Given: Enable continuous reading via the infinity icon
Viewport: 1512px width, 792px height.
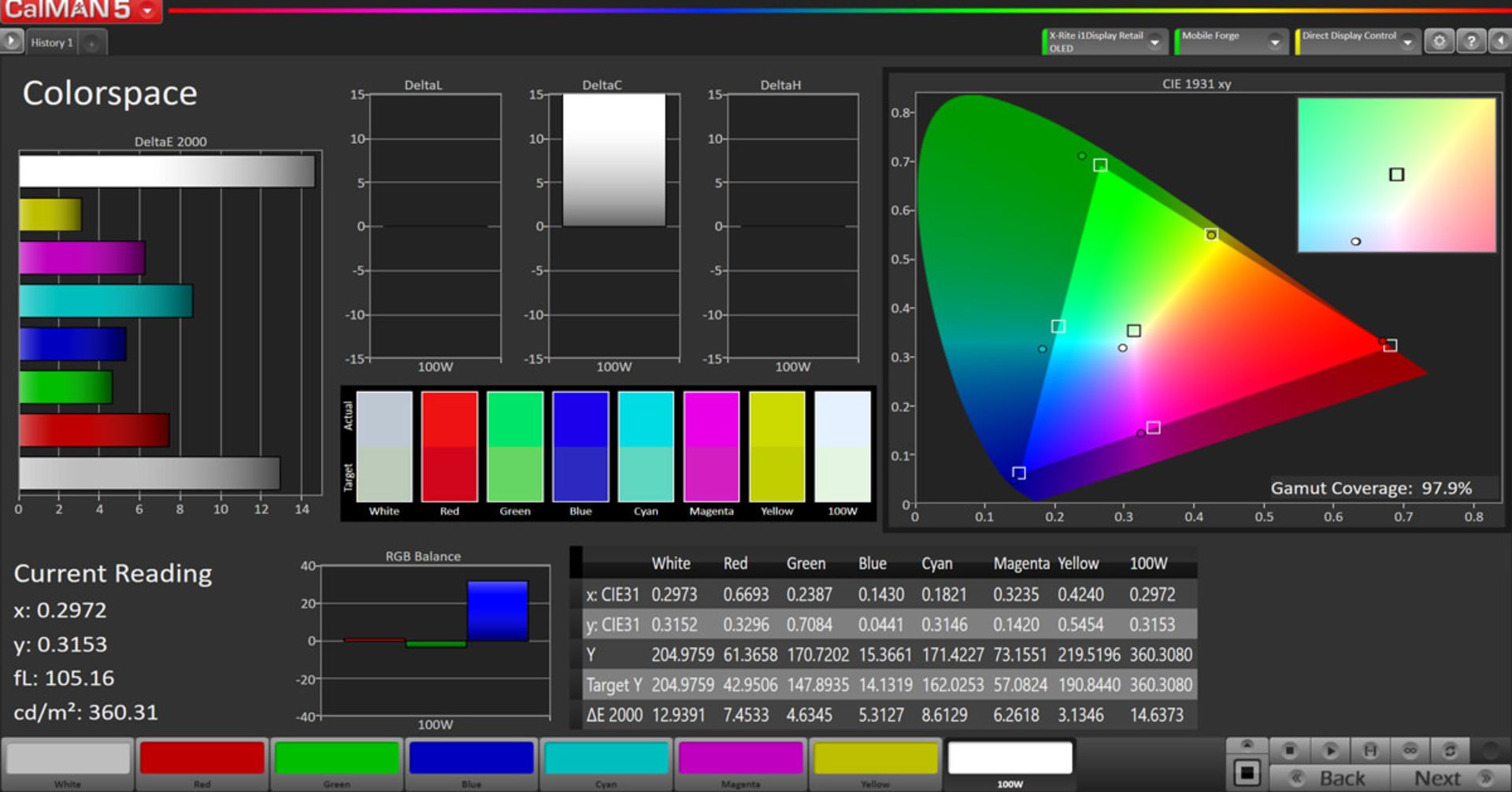Looking at the screenshot, I should point(1411,750).
